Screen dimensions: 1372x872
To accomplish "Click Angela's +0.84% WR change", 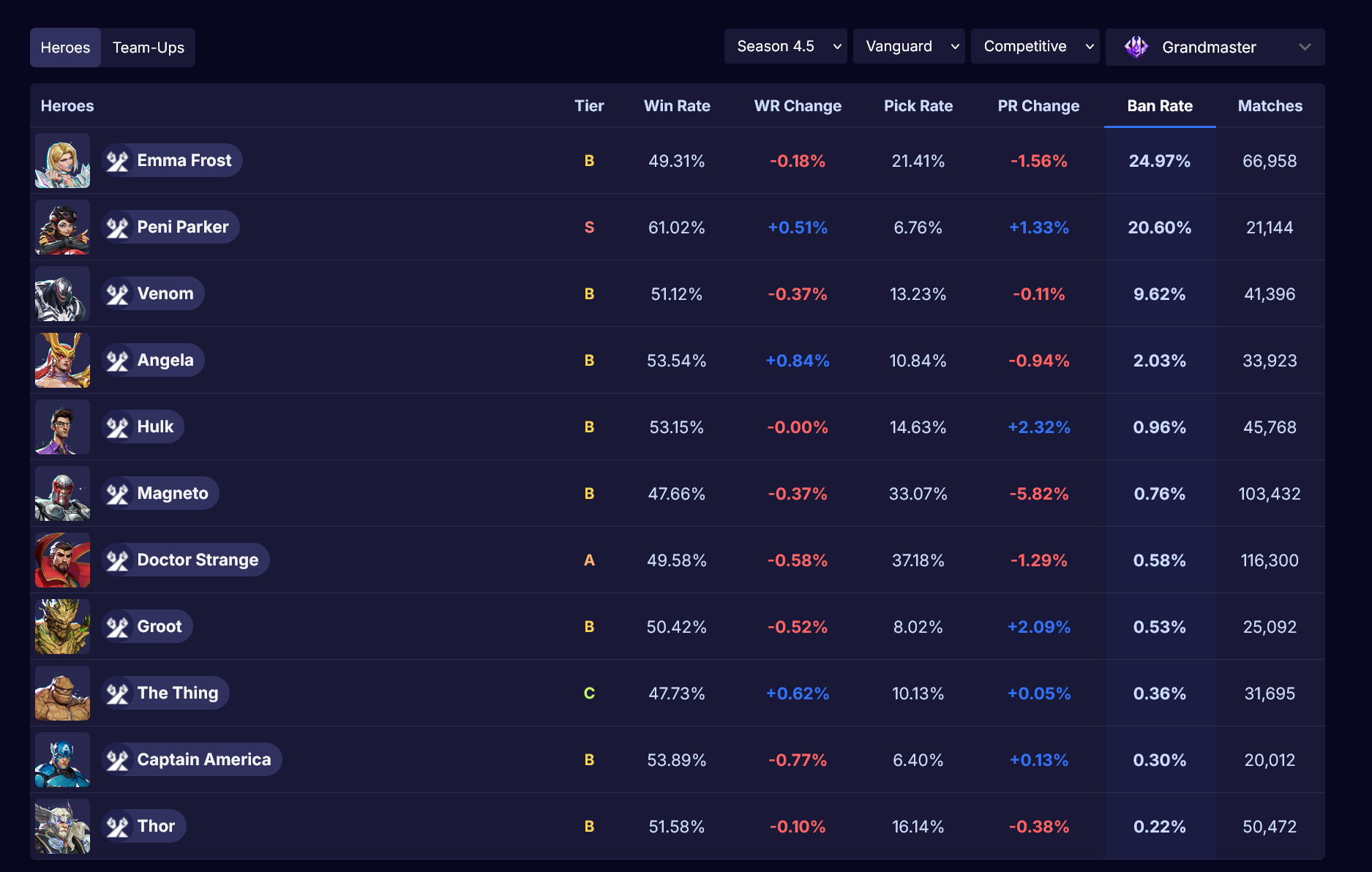I will click(x=798, y=361).
